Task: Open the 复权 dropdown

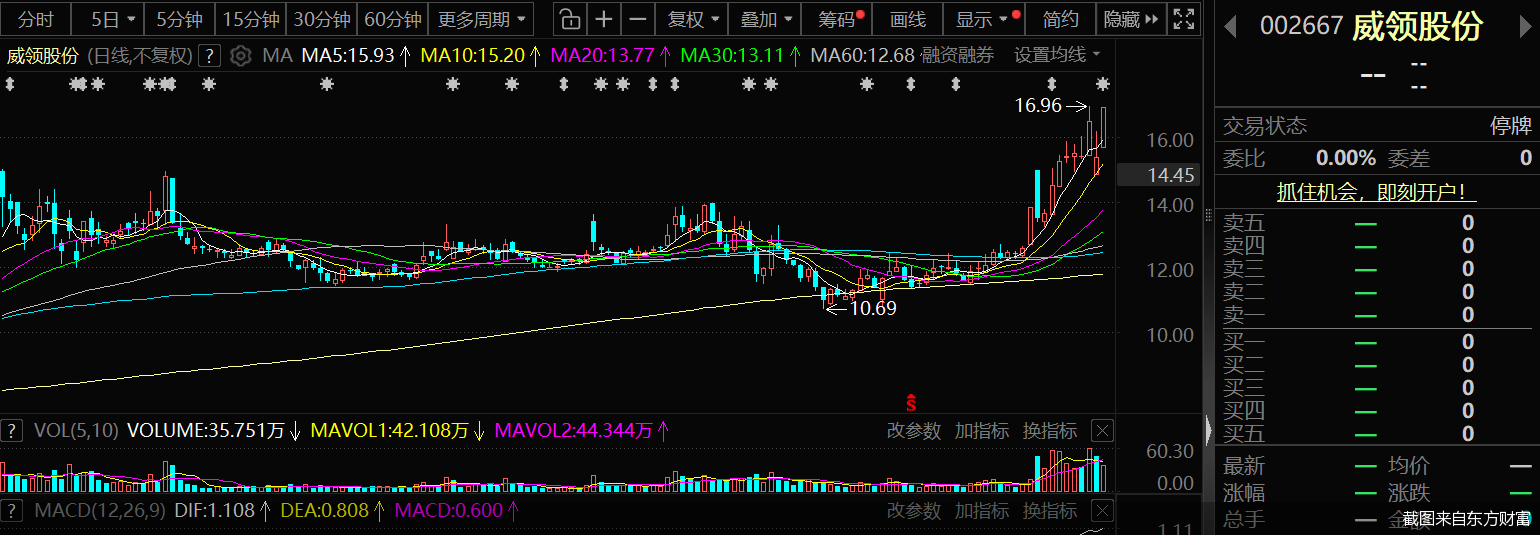Action: pos(692,19)
